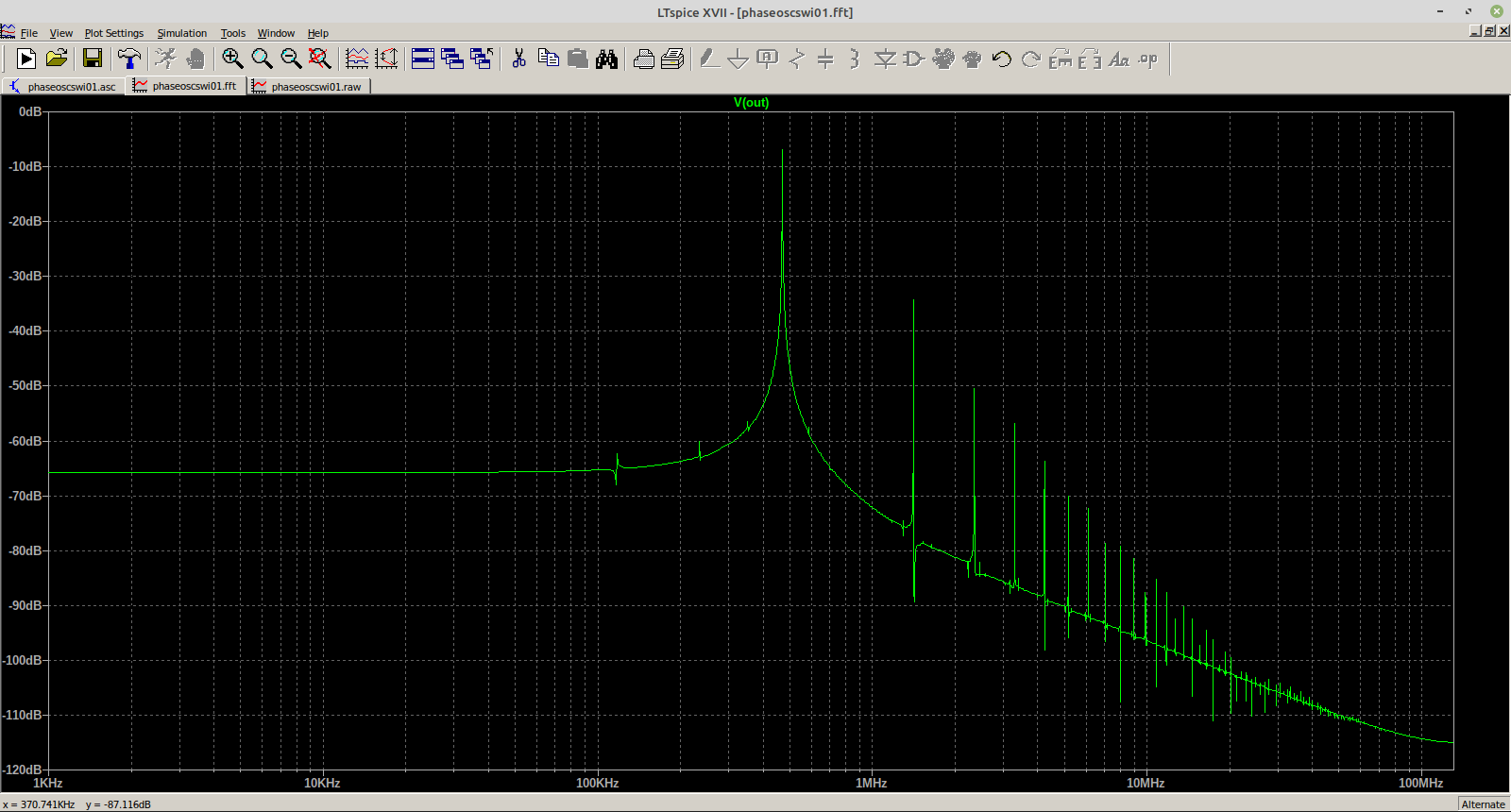Cascade windows icon
Image resolution: width=1511 pixels, height=812 pixels.
452,59
